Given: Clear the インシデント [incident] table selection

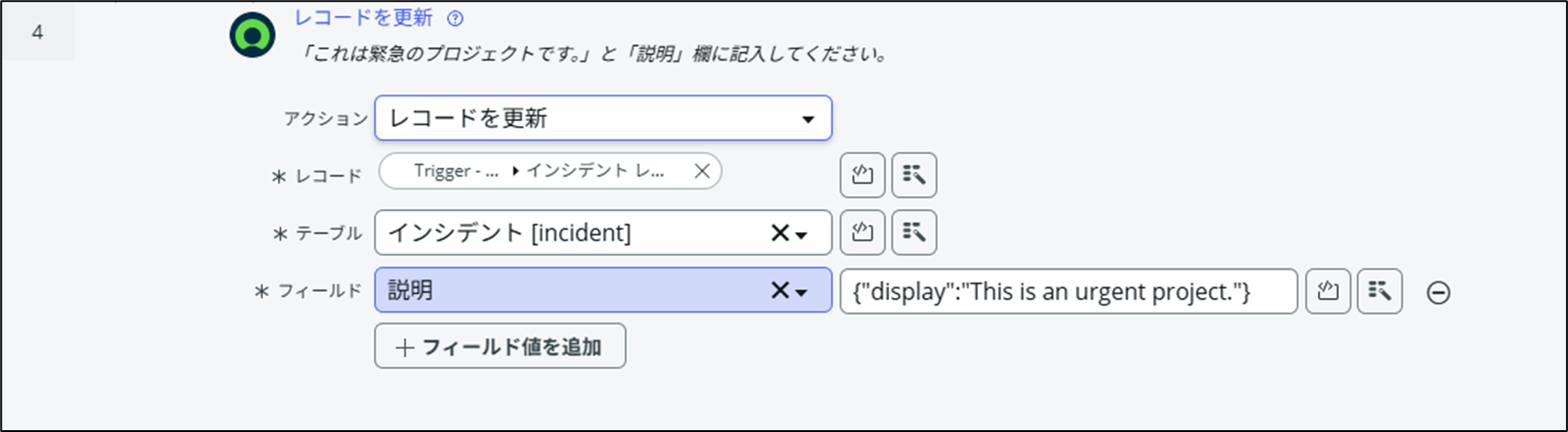Looking at the screenshot, I should click(x=779, y=234).
